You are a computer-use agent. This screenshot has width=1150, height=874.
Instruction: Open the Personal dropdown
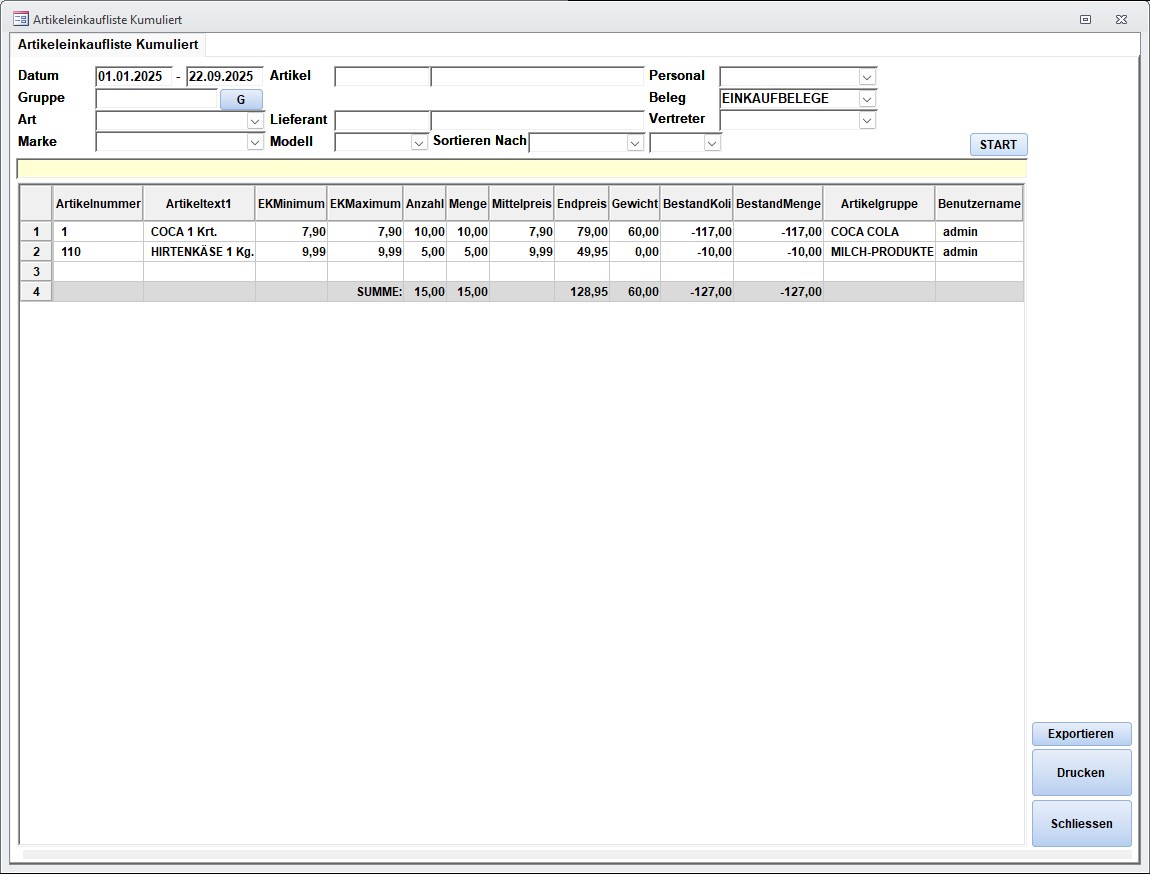pos(867,77)
